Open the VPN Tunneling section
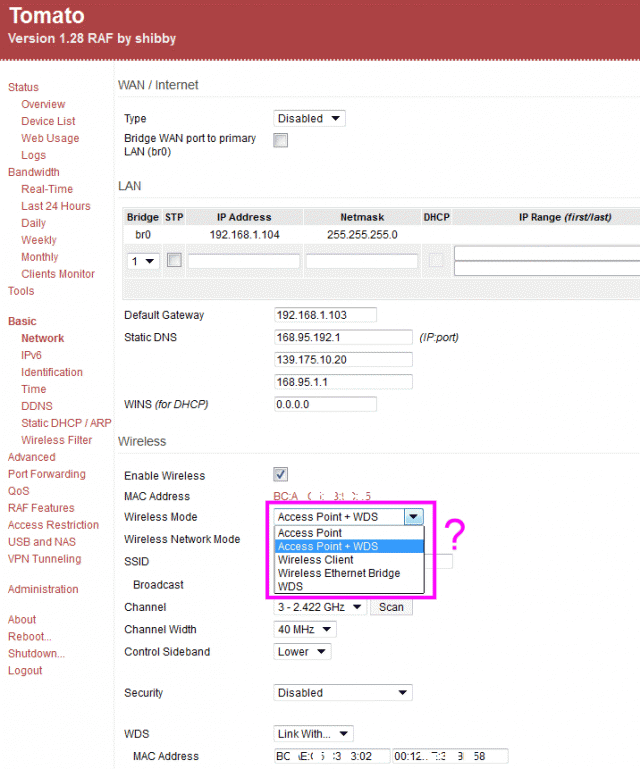 click(45, 559)
